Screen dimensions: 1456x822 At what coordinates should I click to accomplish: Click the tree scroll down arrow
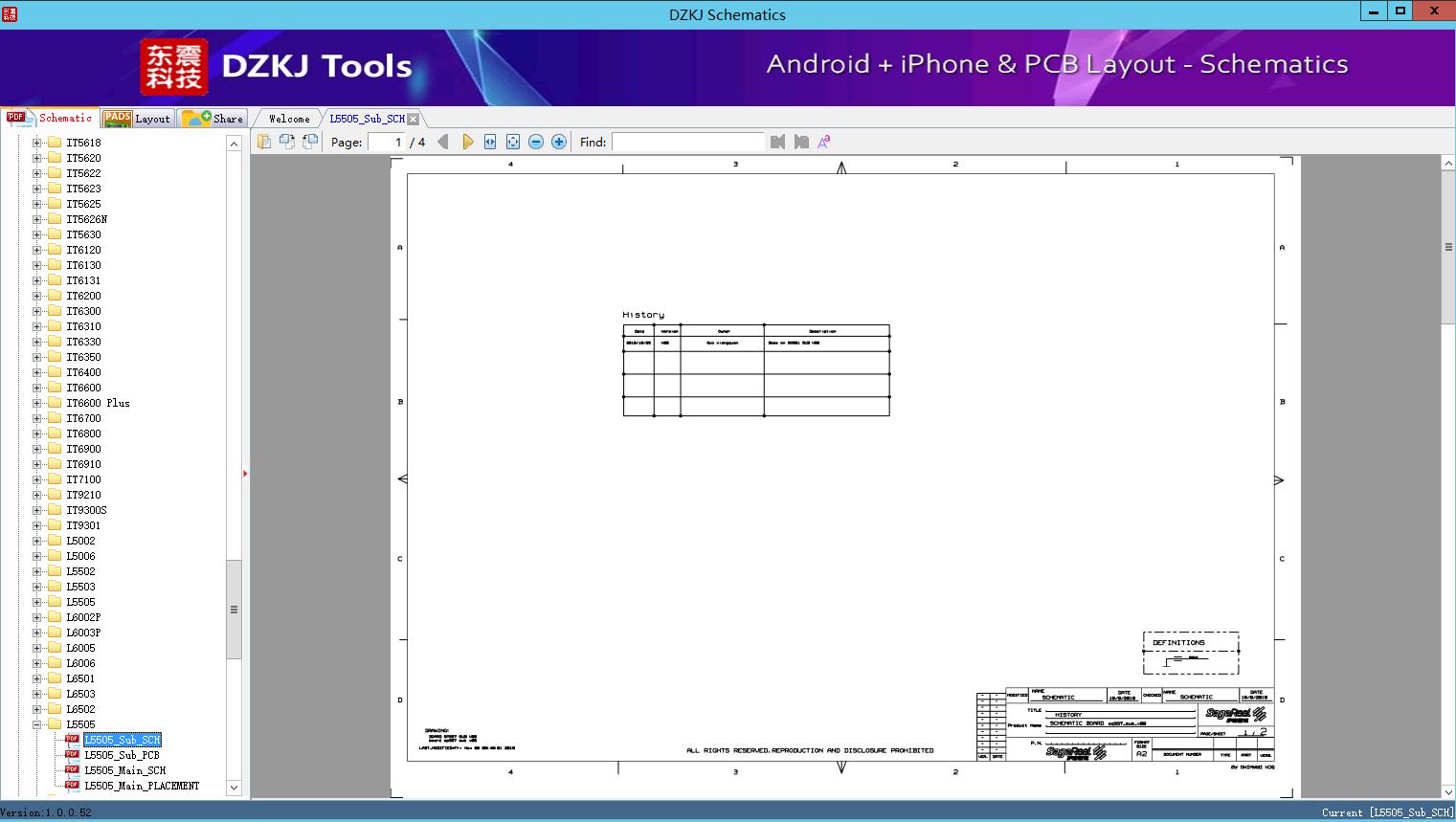point(234,788)
